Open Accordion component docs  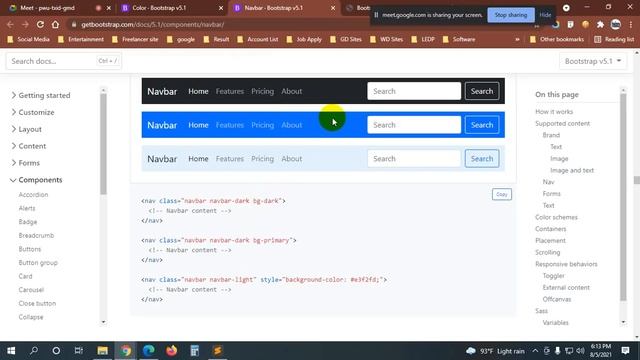[x=33, y=195]
